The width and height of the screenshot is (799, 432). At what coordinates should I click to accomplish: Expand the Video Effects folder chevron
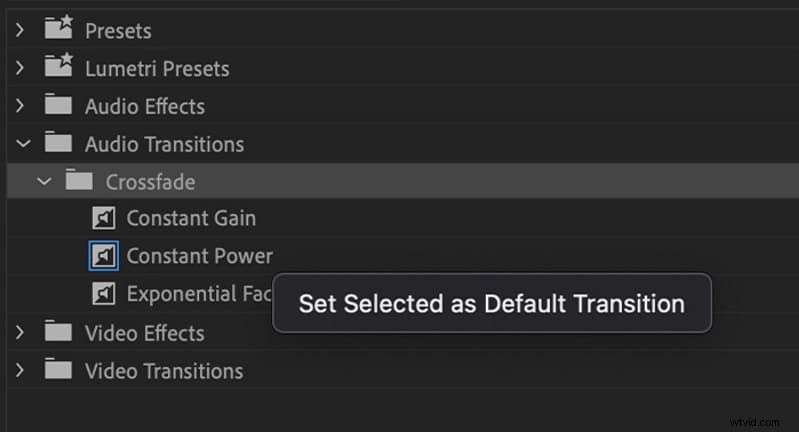(x=20, y=332)
